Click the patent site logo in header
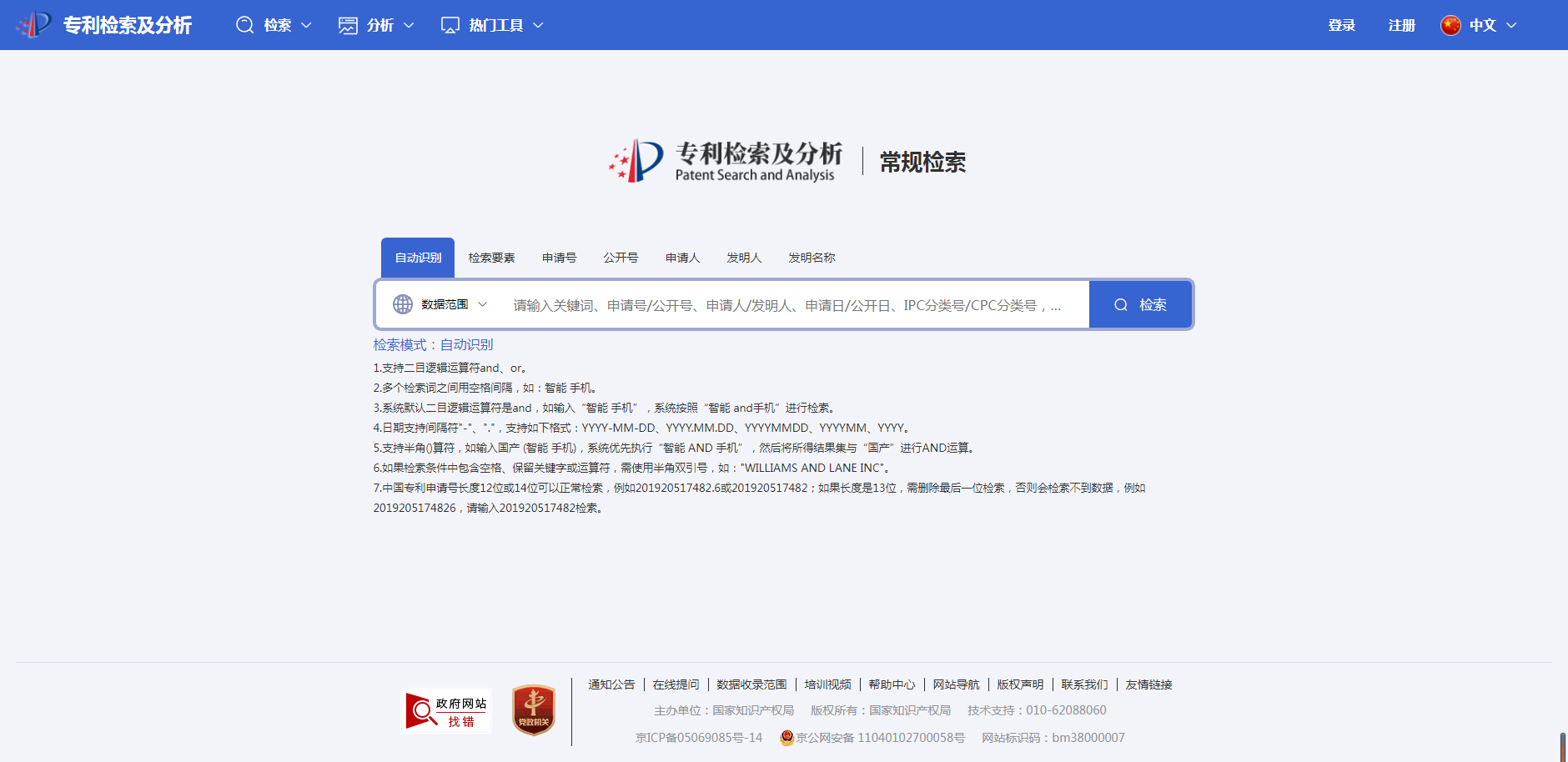 (34, 25)
